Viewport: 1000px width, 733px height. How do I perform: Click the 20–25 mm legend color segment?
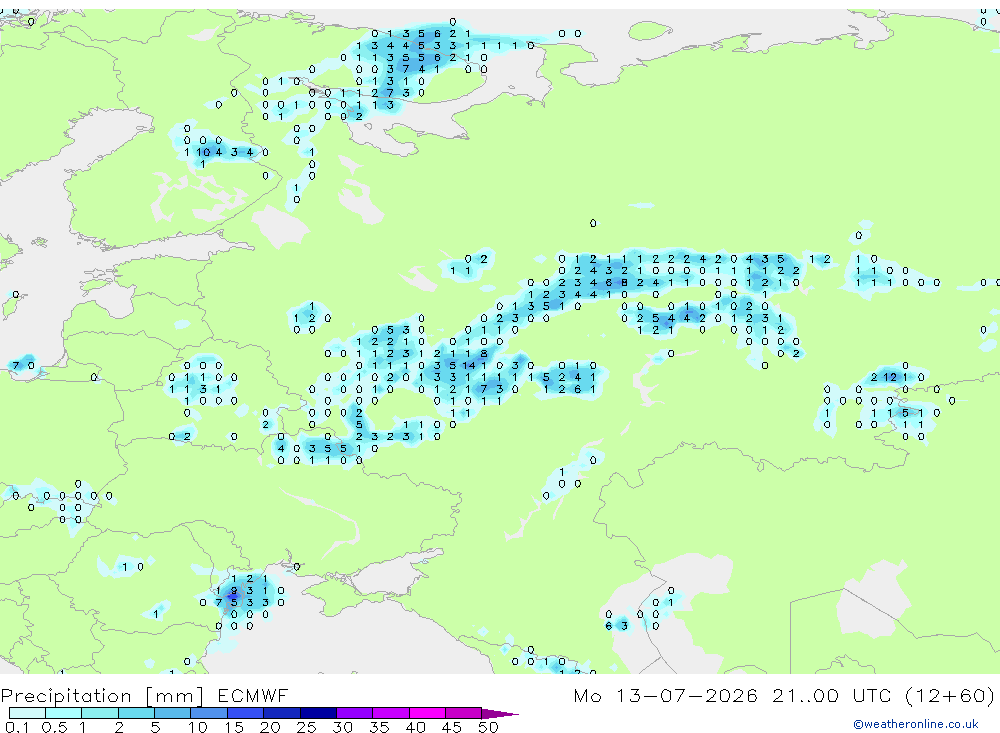click(282, 713)
